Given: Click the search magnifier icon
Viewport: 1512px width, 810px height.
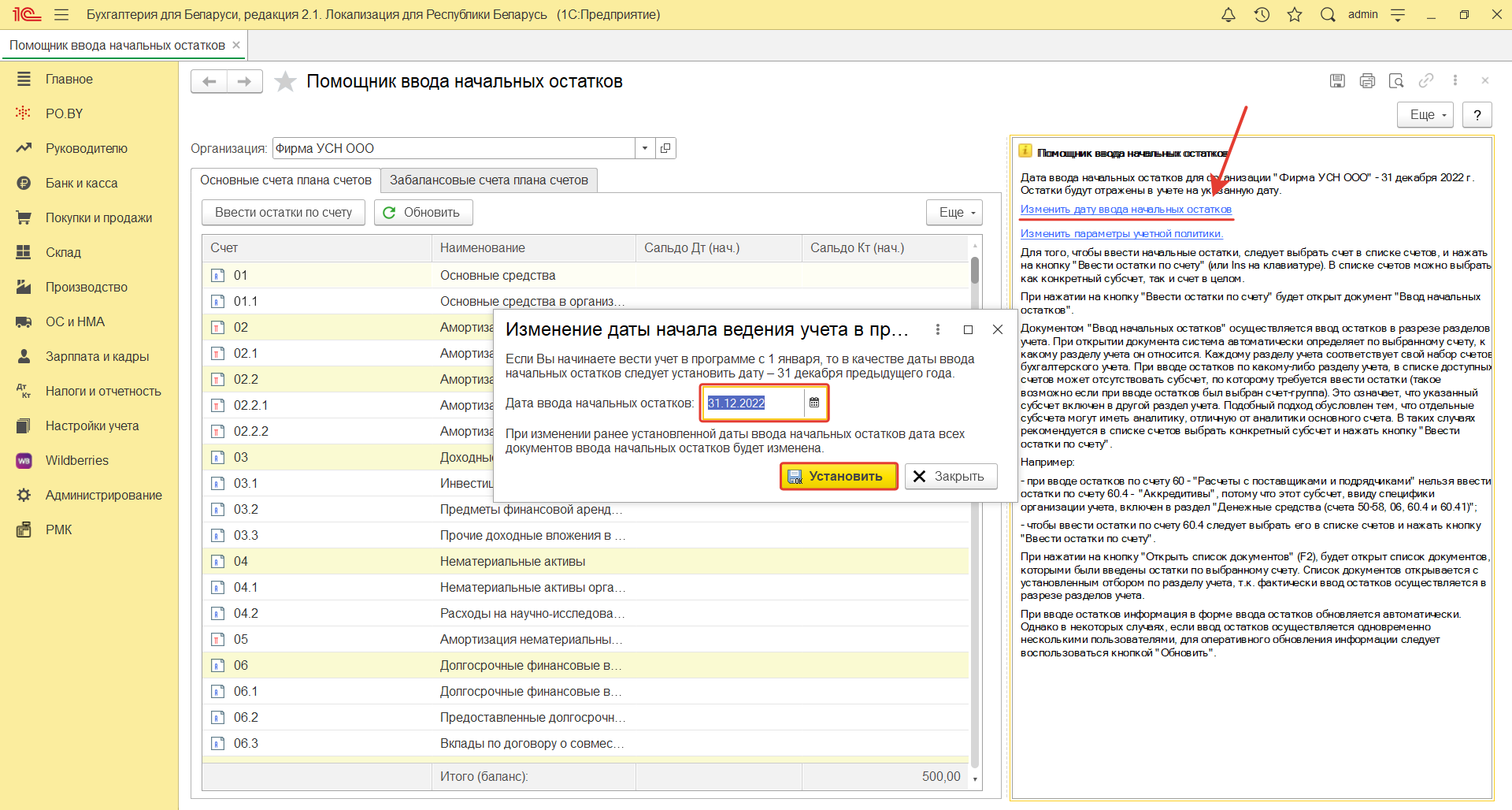Looking at the screenshot, I should [x=1328, y=15].
